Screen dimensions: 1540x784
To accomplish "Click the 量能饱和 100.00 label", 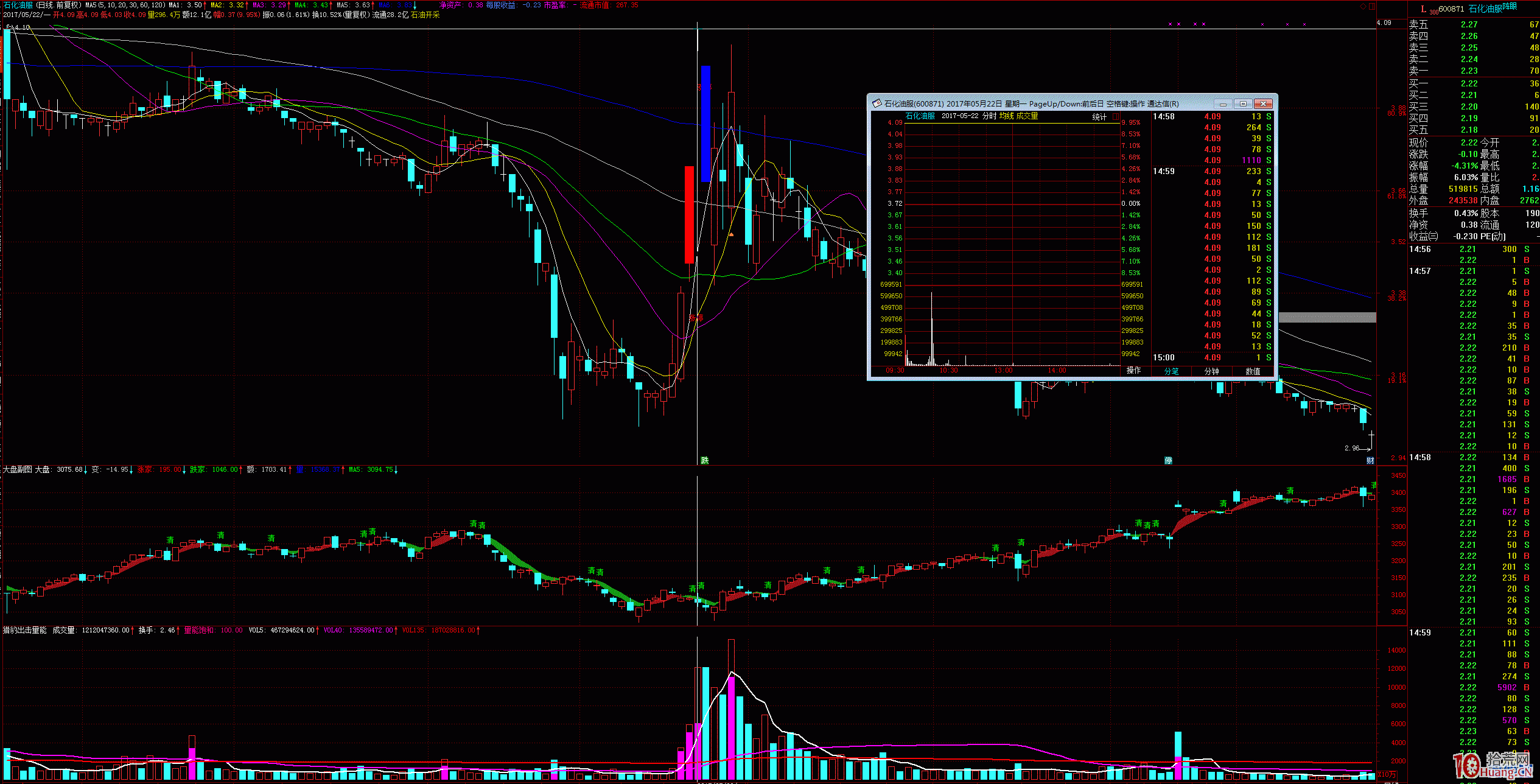I will 213,630.
